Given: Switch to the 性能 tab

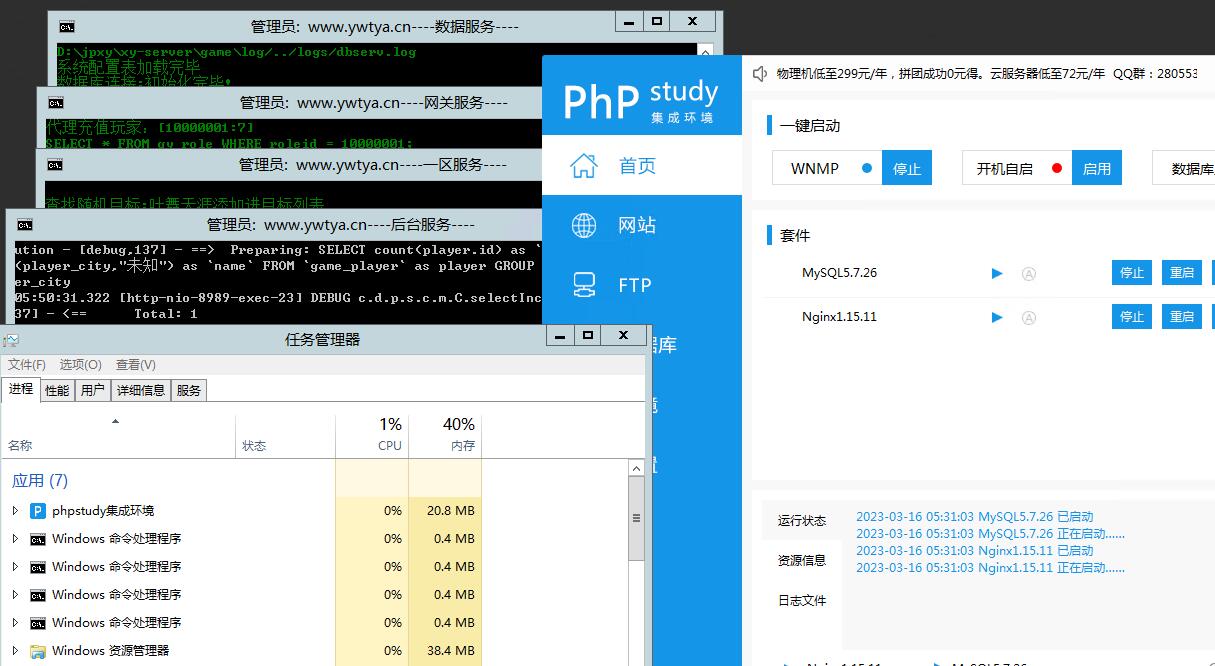Looking at the screenshot, I should (57, 391).
